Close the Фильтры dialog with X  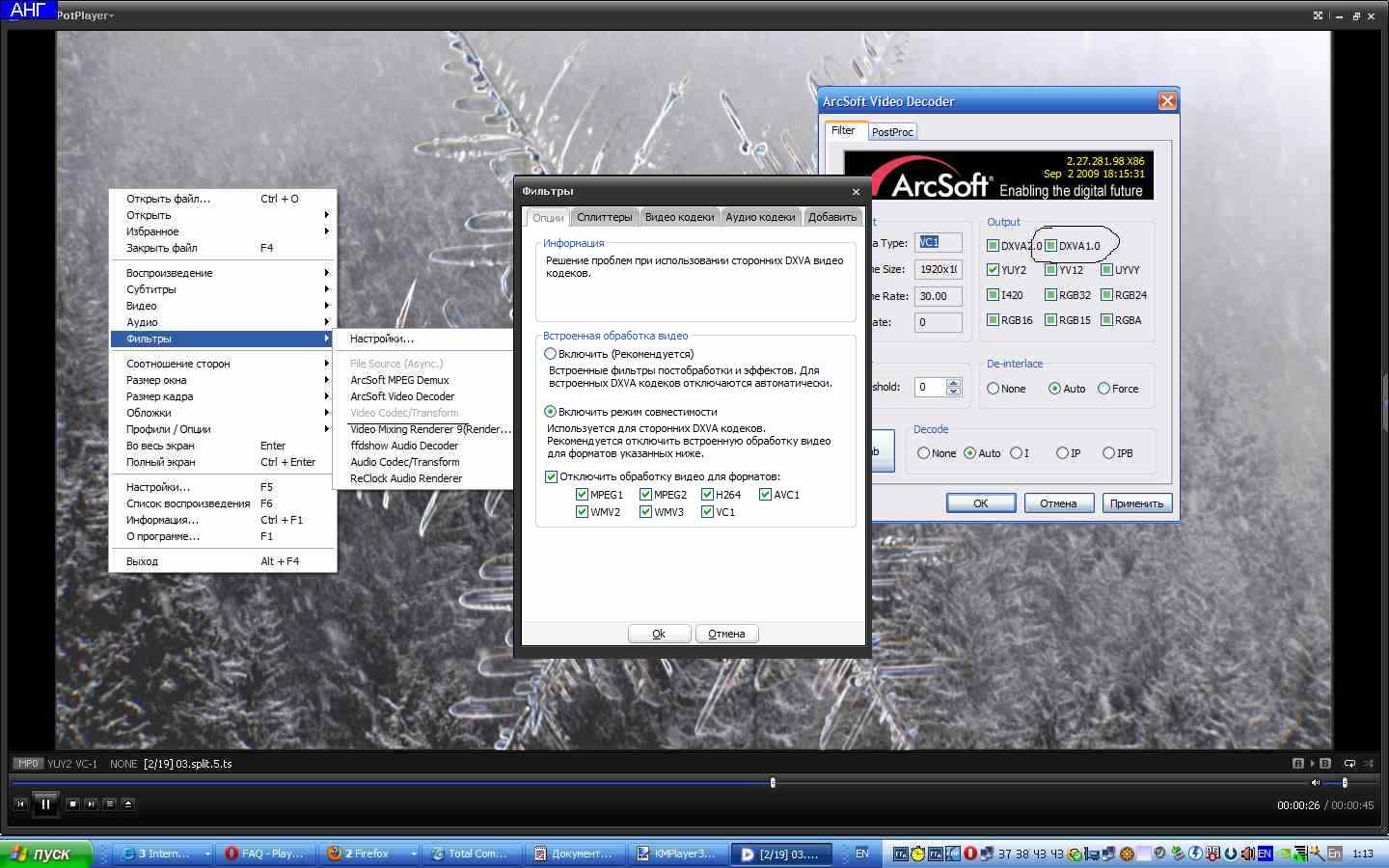pos(856,192)
